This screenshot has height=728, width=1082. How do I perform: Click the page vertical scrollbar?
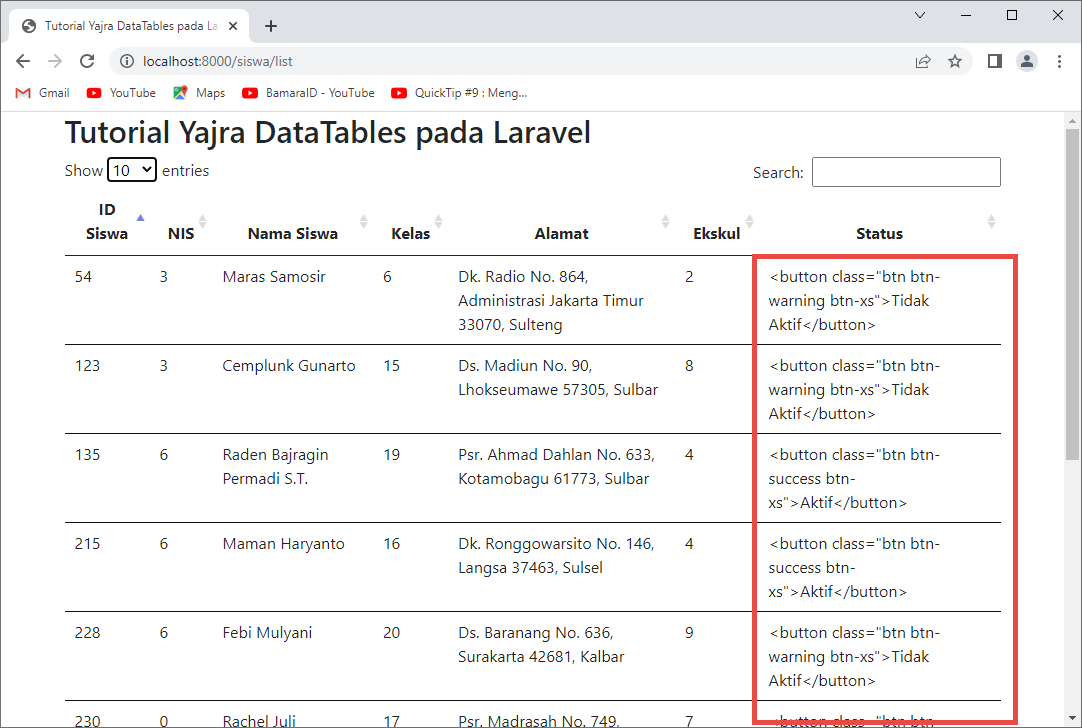click(1072, 290)
